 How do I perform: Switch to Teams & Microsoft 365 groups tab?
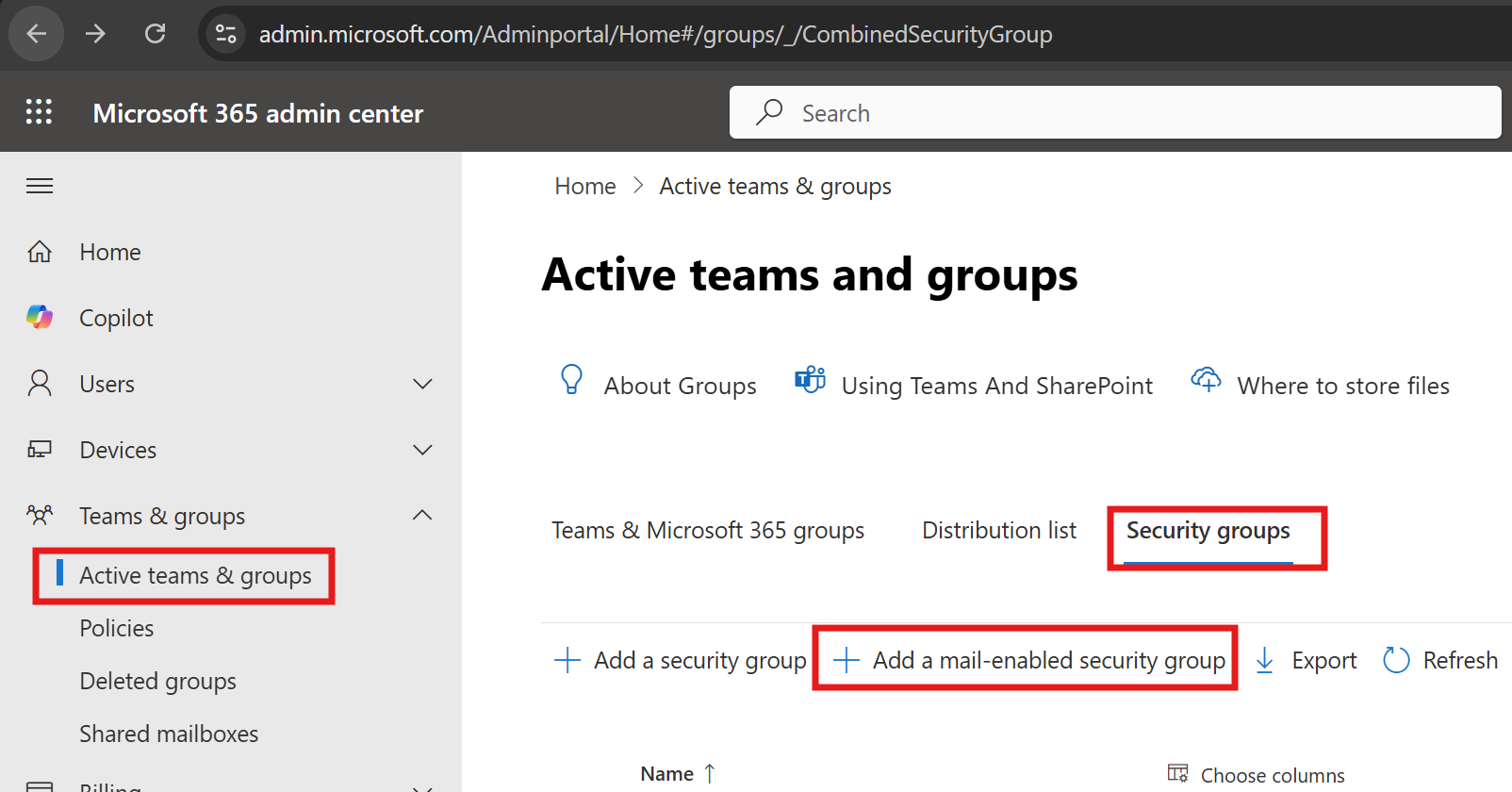[x=708, y=531]
